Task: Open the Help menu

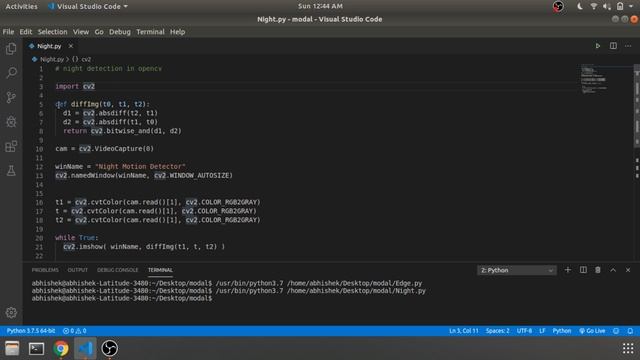Action: click(x=178, y=32)
